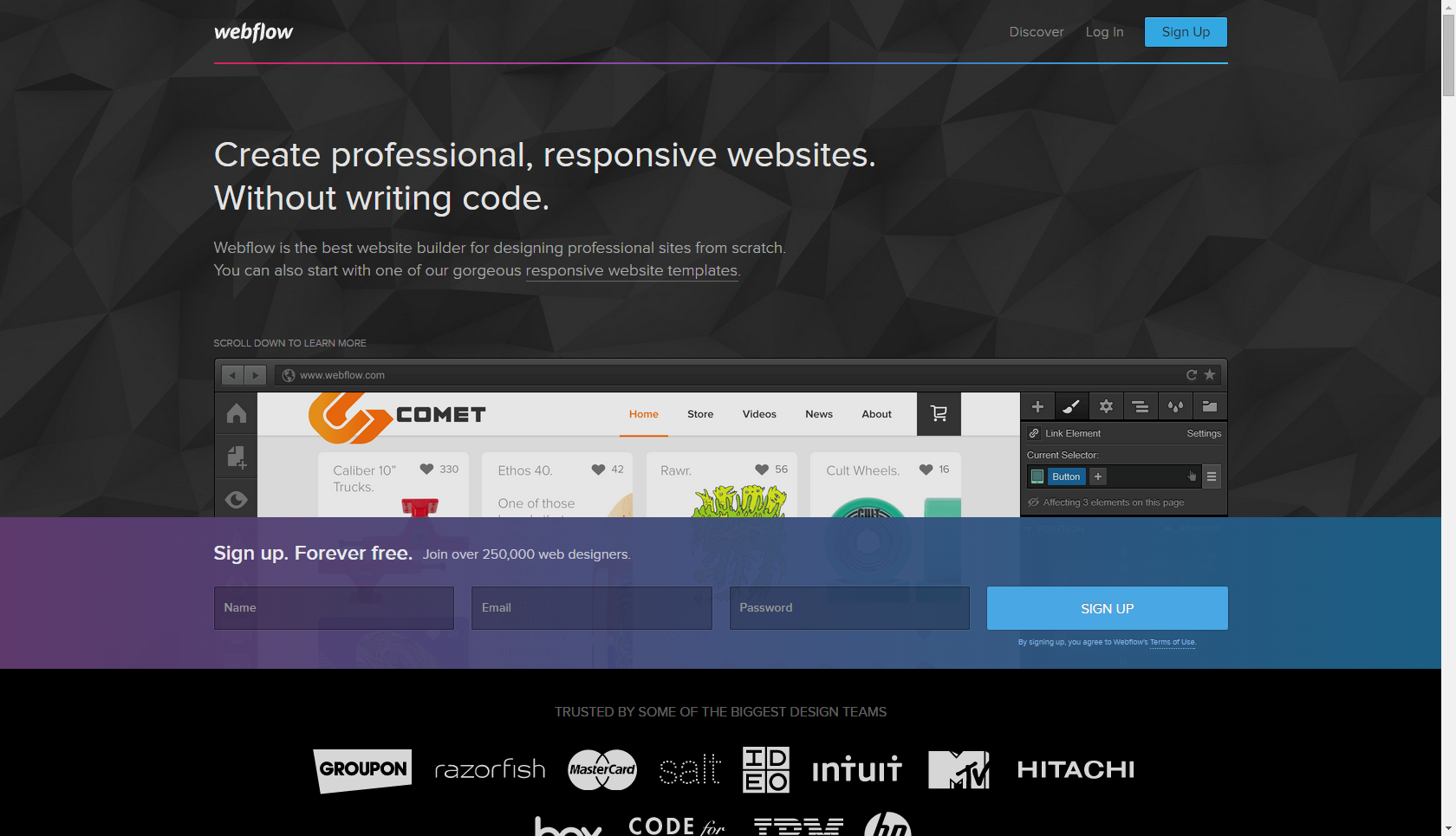Image resolution: width=1456 pixels, height=836 pixels.
Task: Open the Interactions droplets tab
Action: click(x=1175, y=406)
